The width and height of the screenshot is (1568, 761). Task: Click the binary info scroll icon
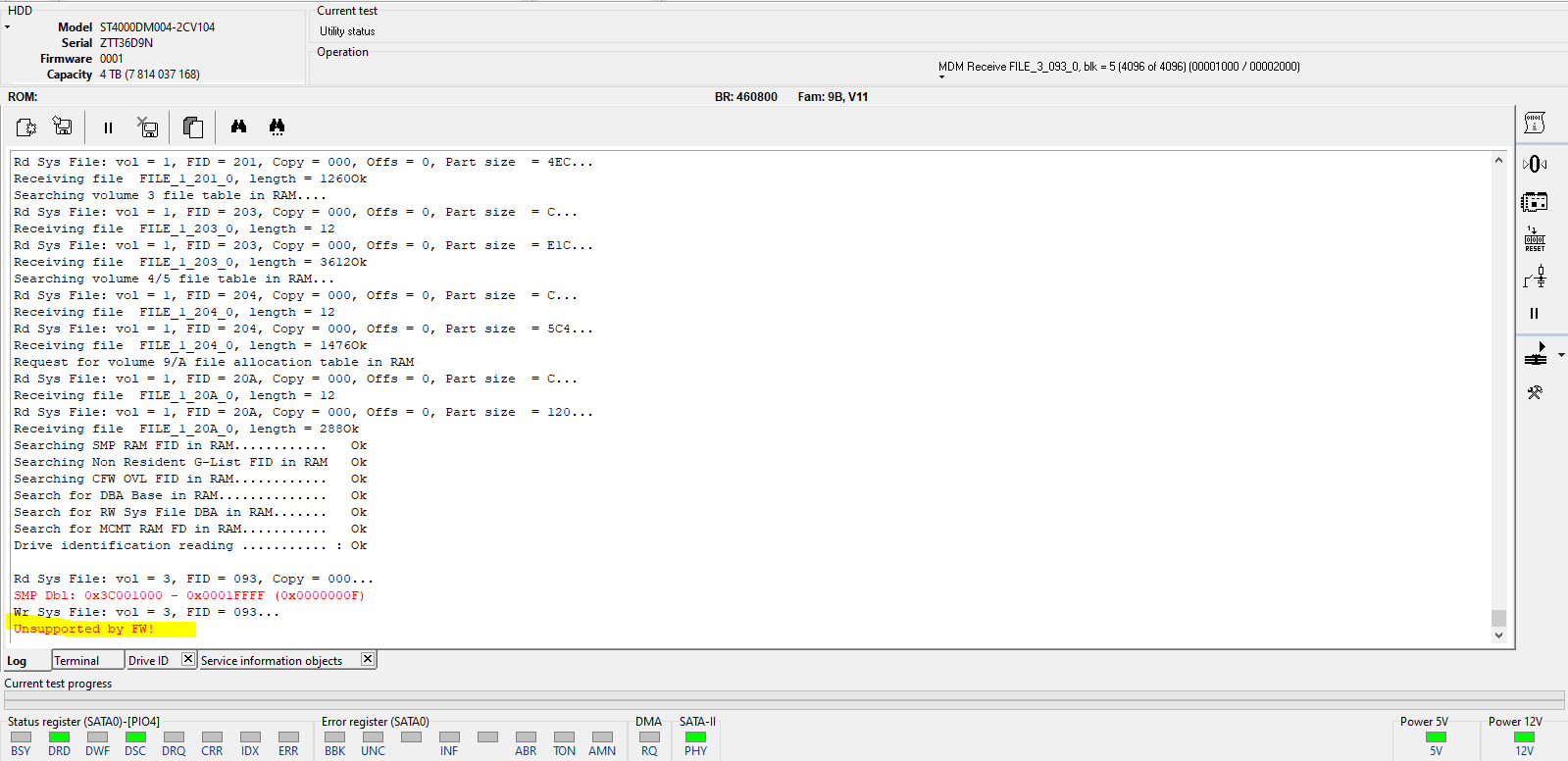pyautogui.click(x=1535, y=123)
